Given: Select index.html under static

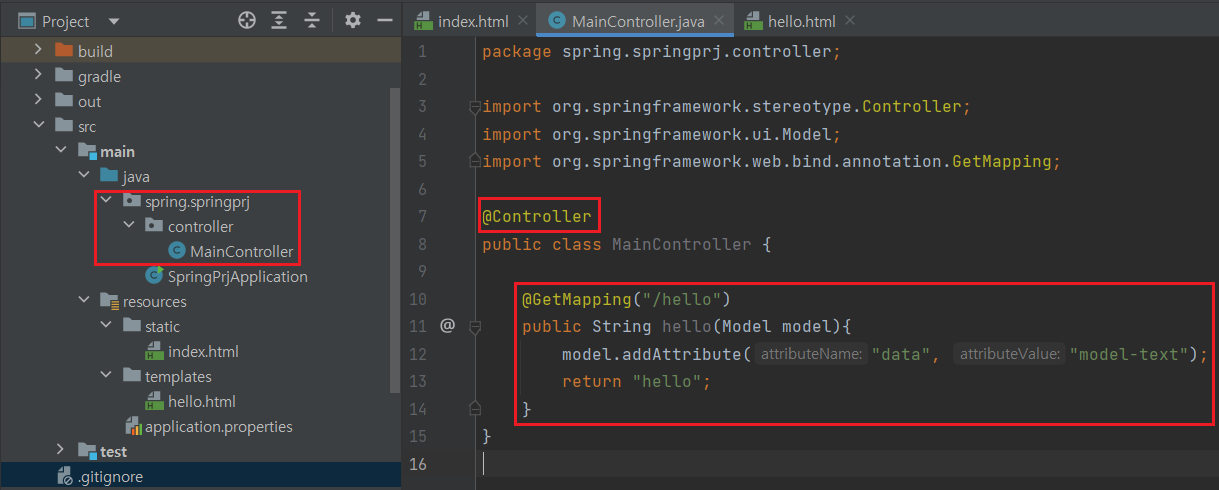Looking at the screenshot, I should coord(203,352).
